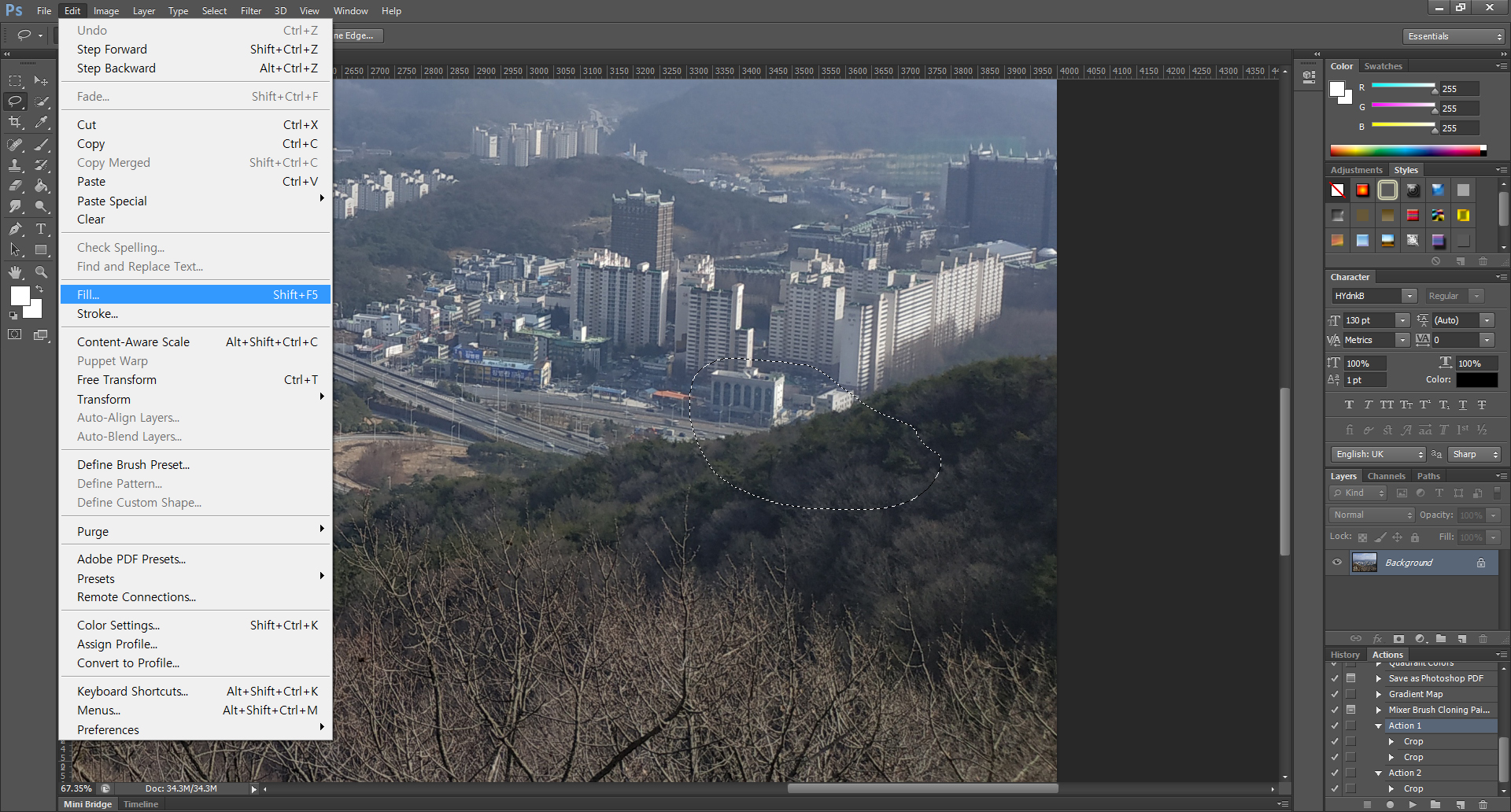
Task: Open the Normal blend mode dropdown
Action: coord(1372,515)
